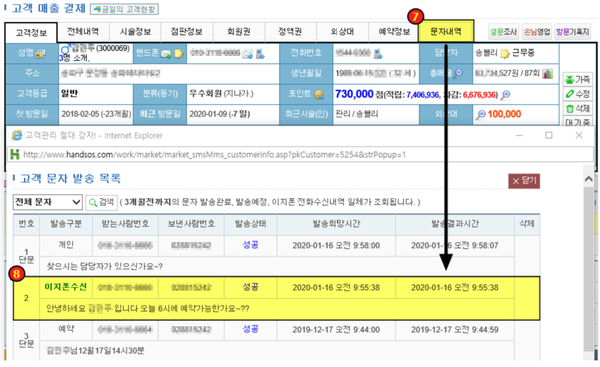This screenshot has height=367, width=600.
Task: Click the handsos address bar in Internet Explorer
Action: [300, 155]
